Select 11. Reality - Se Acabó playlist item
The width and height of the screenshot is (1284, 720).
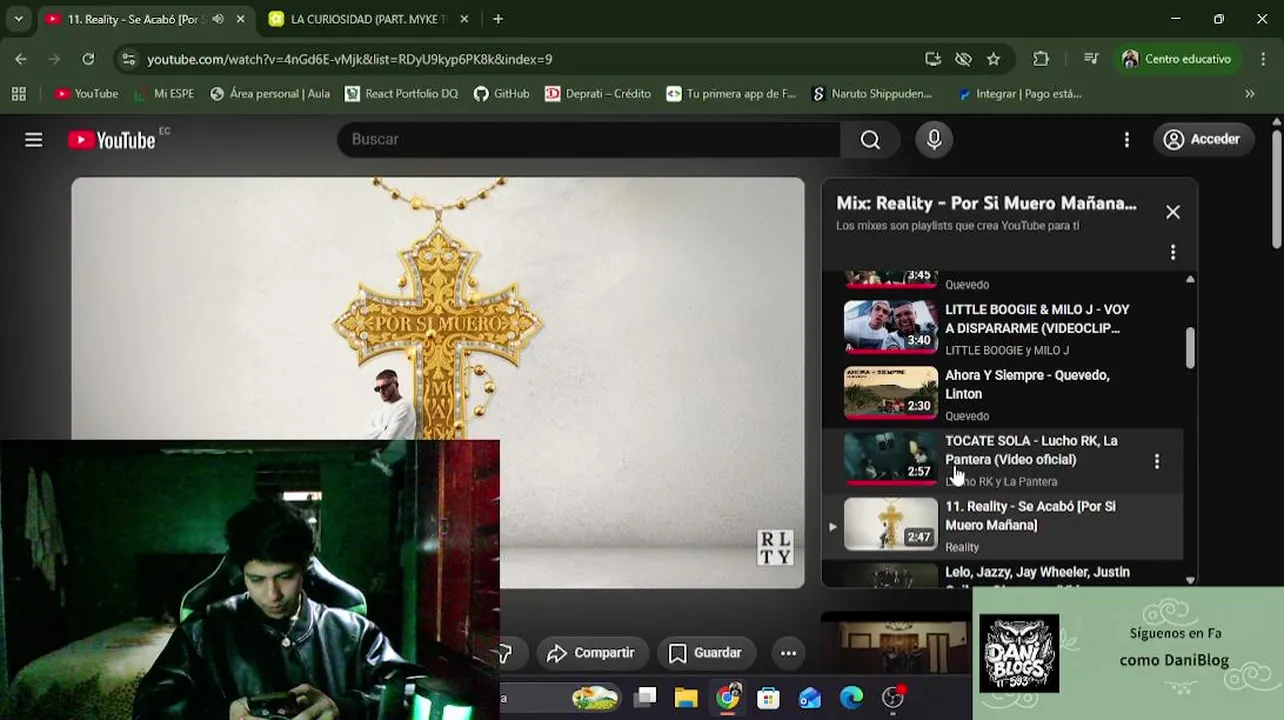pos(1003,525)
